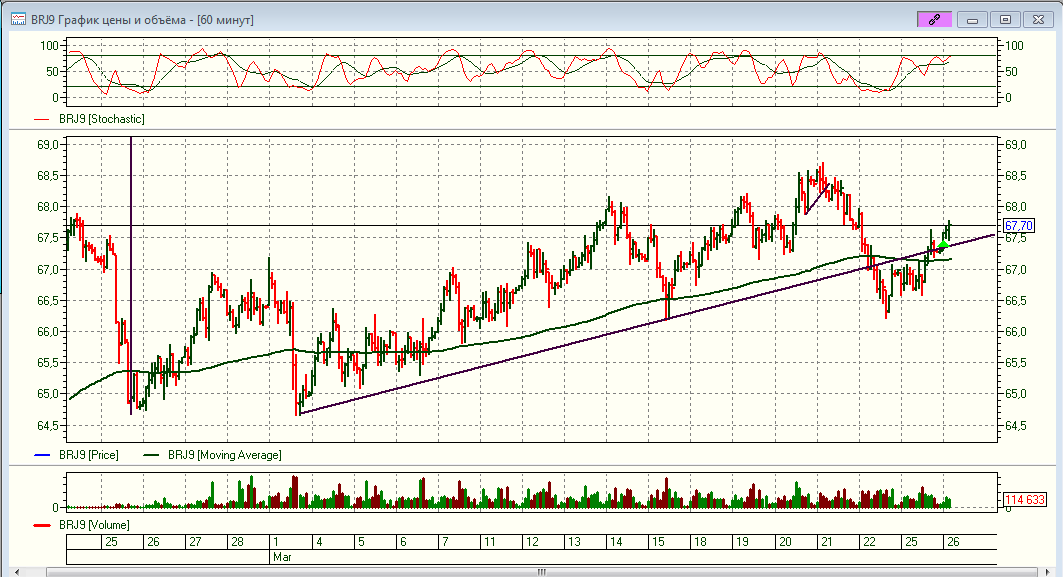This screenshot has height=577, width=1063.
Task: Select the BRJ9 [Moving Average] legend label
Action: click(x=224, y=455)
